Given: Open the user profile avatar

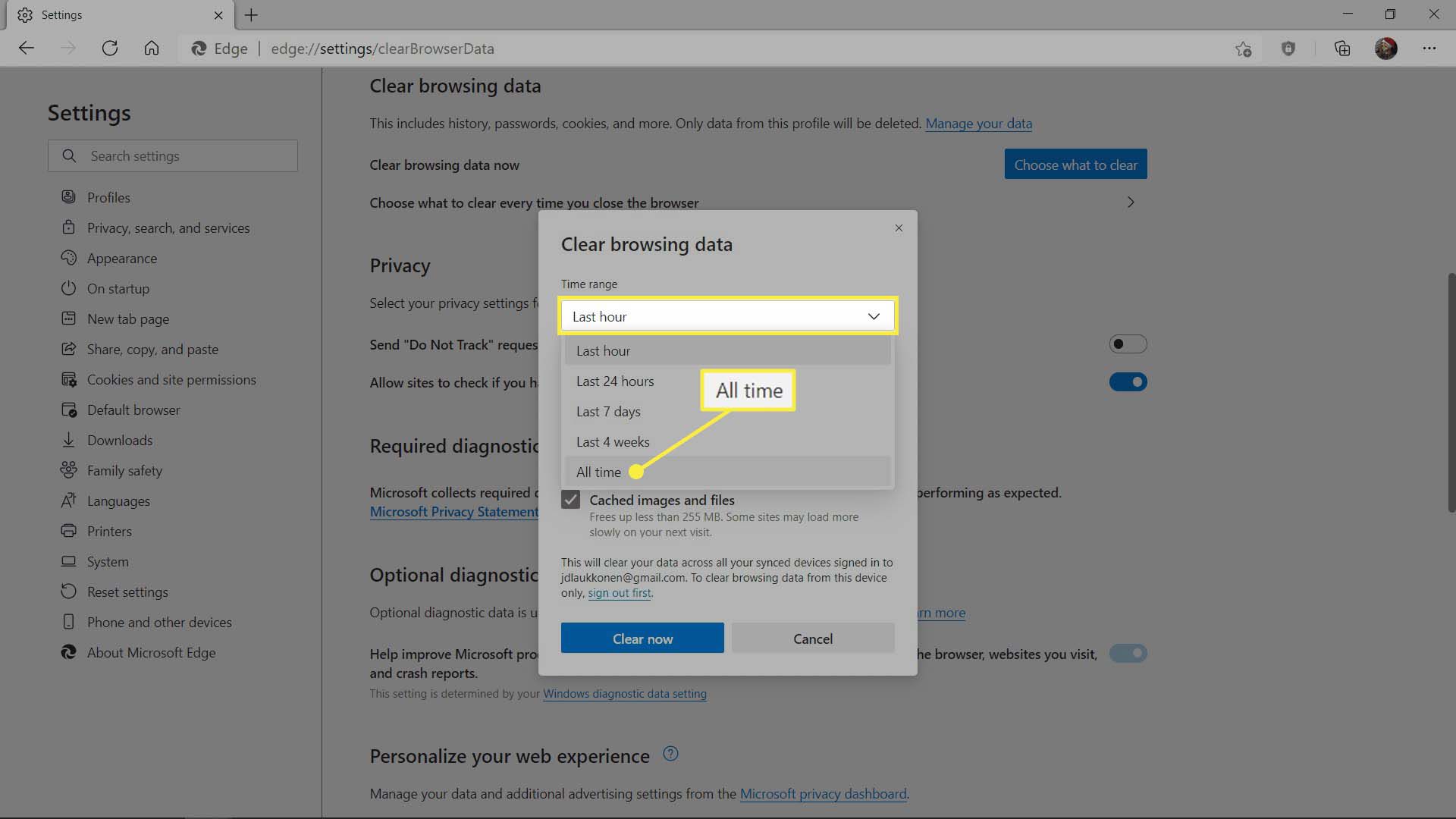Looking at the screenshot, I should pyautogui.click(x=1386, y=49).
